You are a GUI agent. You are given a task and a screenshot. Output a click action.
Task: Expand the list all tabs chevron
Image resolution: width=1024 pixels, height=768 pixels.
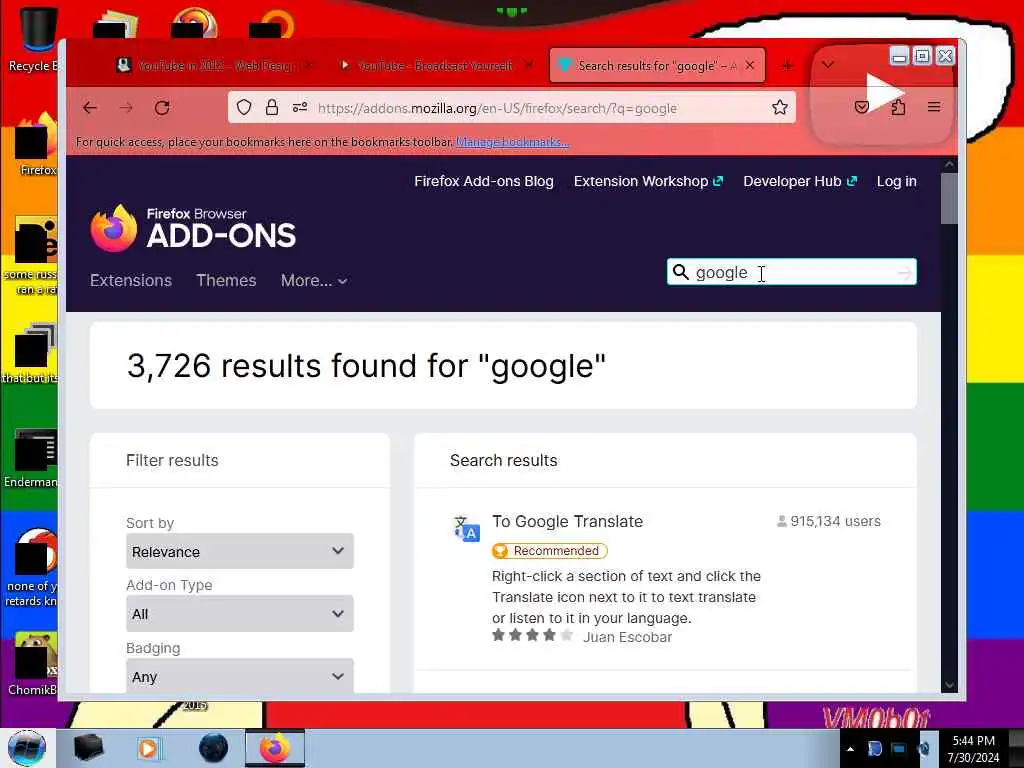pos(827,65)
